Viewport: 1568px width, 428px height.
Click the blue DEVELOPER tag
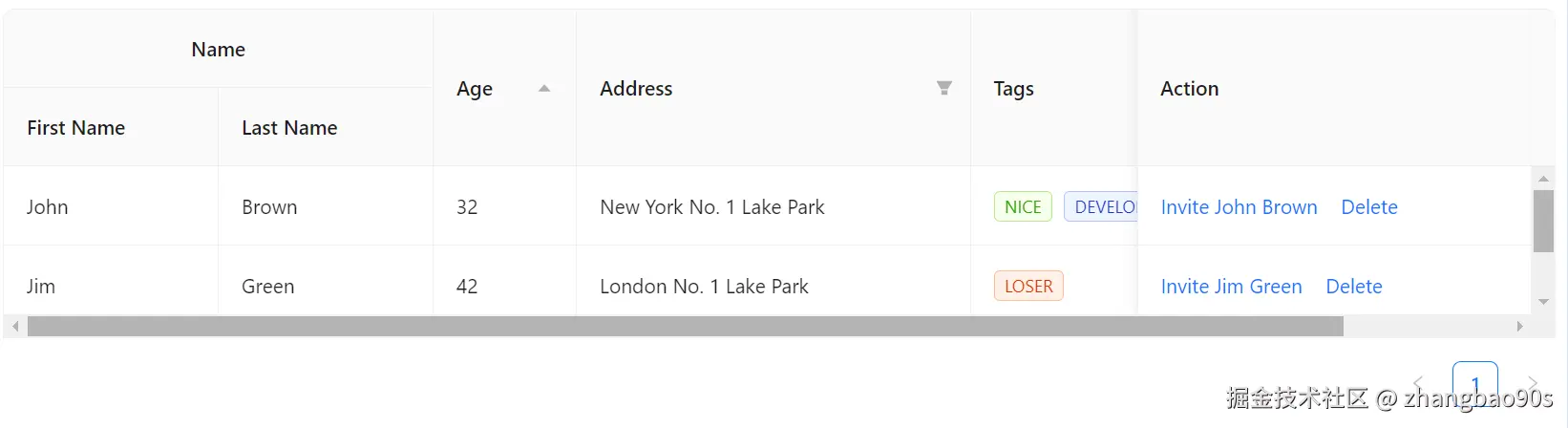click(x=1101, y=207)
